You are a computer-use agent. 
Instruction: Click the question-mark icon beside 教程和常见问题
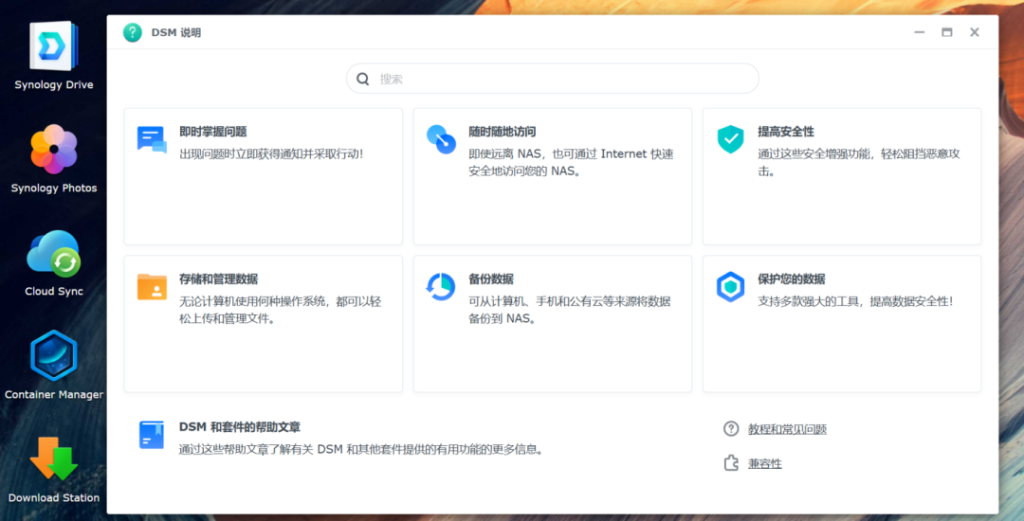coord(731,429)
